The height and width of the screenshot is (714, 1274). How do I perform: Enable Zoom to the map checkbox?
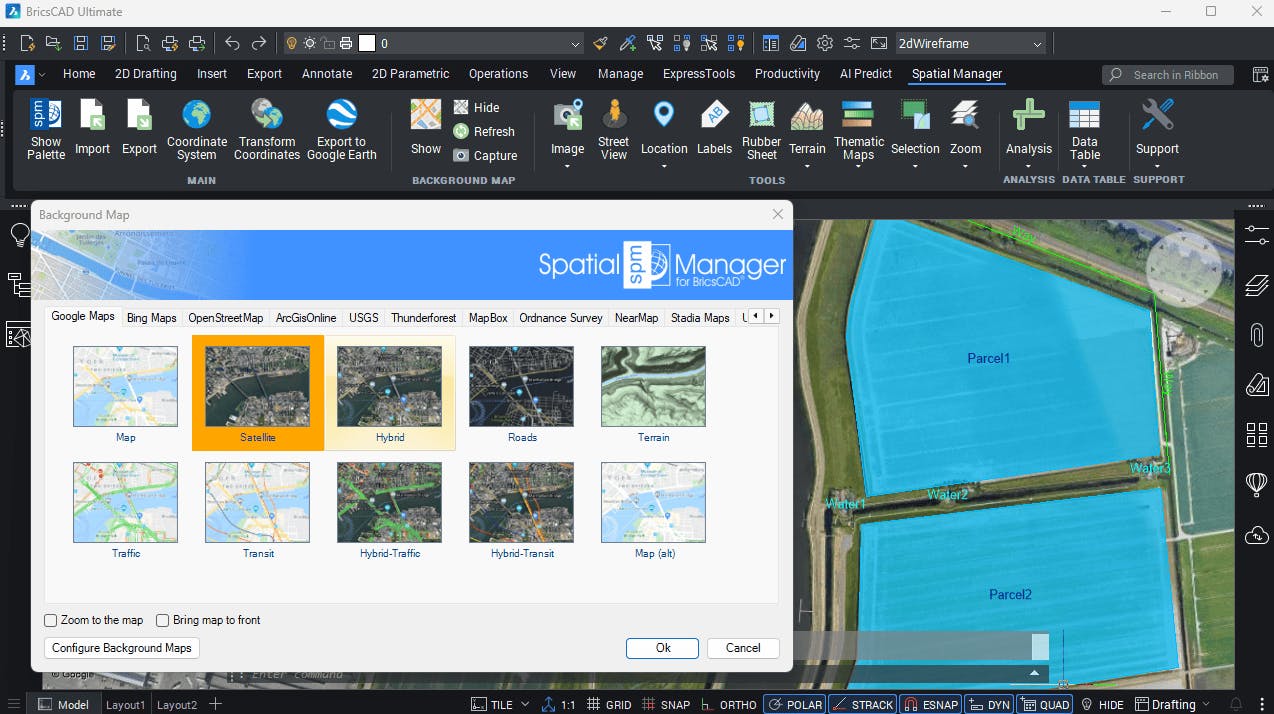[x=51, y=620]
